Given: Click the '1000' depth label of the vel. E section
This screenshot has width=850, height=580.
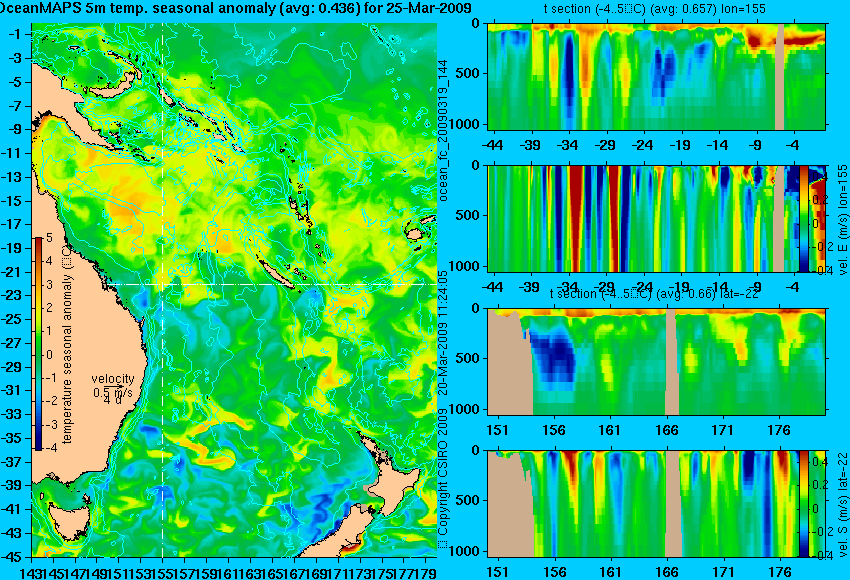Looking at the screenshot, I should pyautogui.click(x=465, y=266).
